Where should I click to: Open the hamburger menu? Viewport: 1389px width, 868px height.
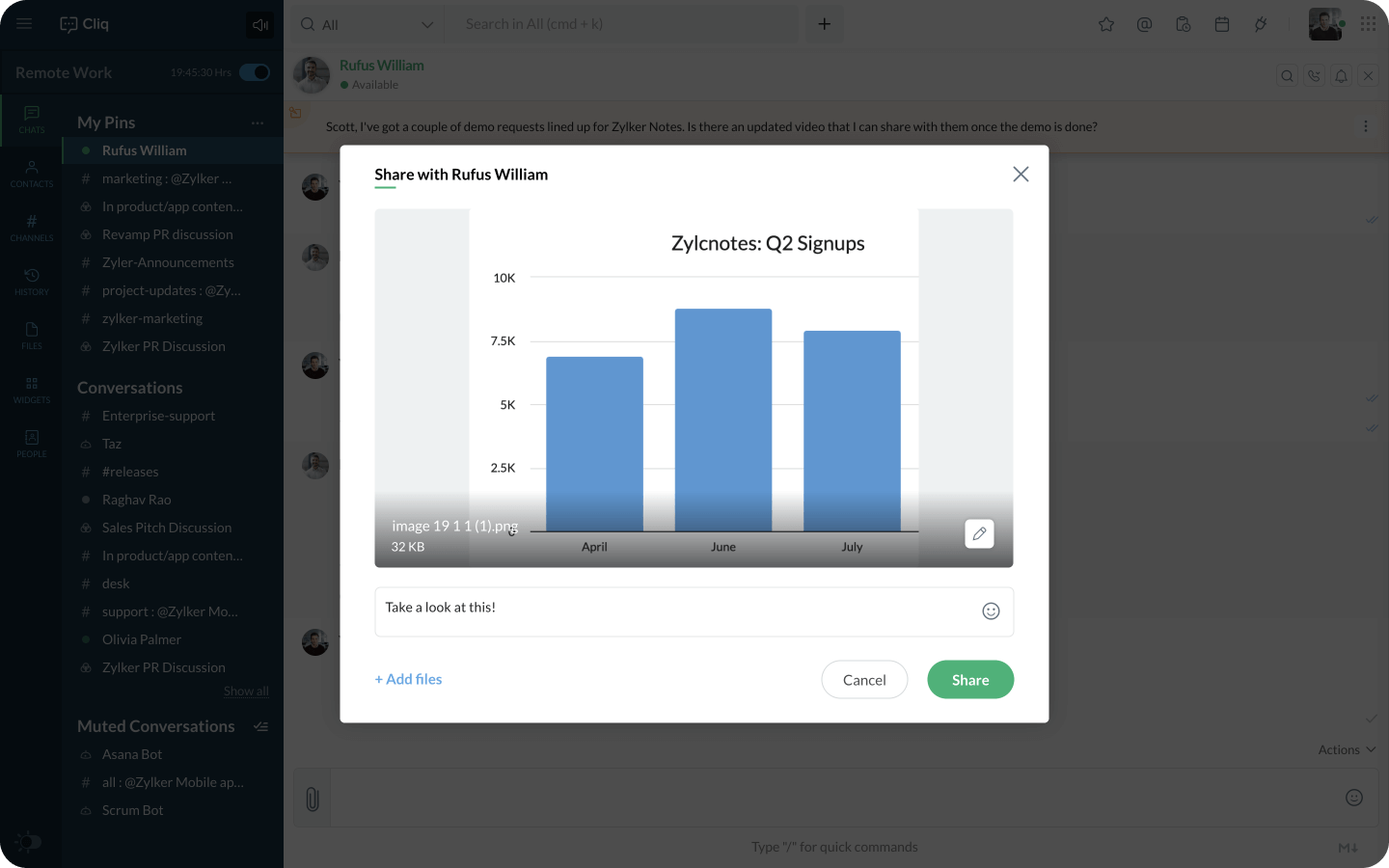(24, 24)
